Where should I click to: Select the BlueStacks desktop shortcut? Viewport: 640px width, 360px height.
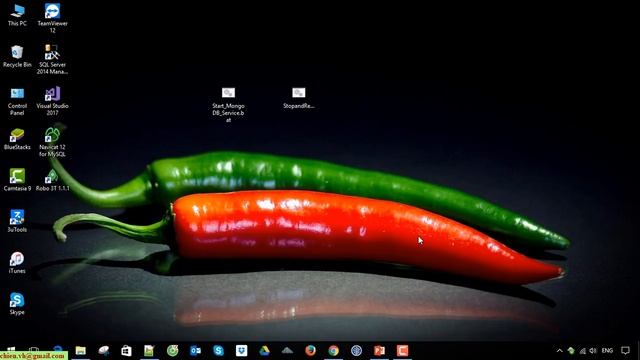coord(17,139)
